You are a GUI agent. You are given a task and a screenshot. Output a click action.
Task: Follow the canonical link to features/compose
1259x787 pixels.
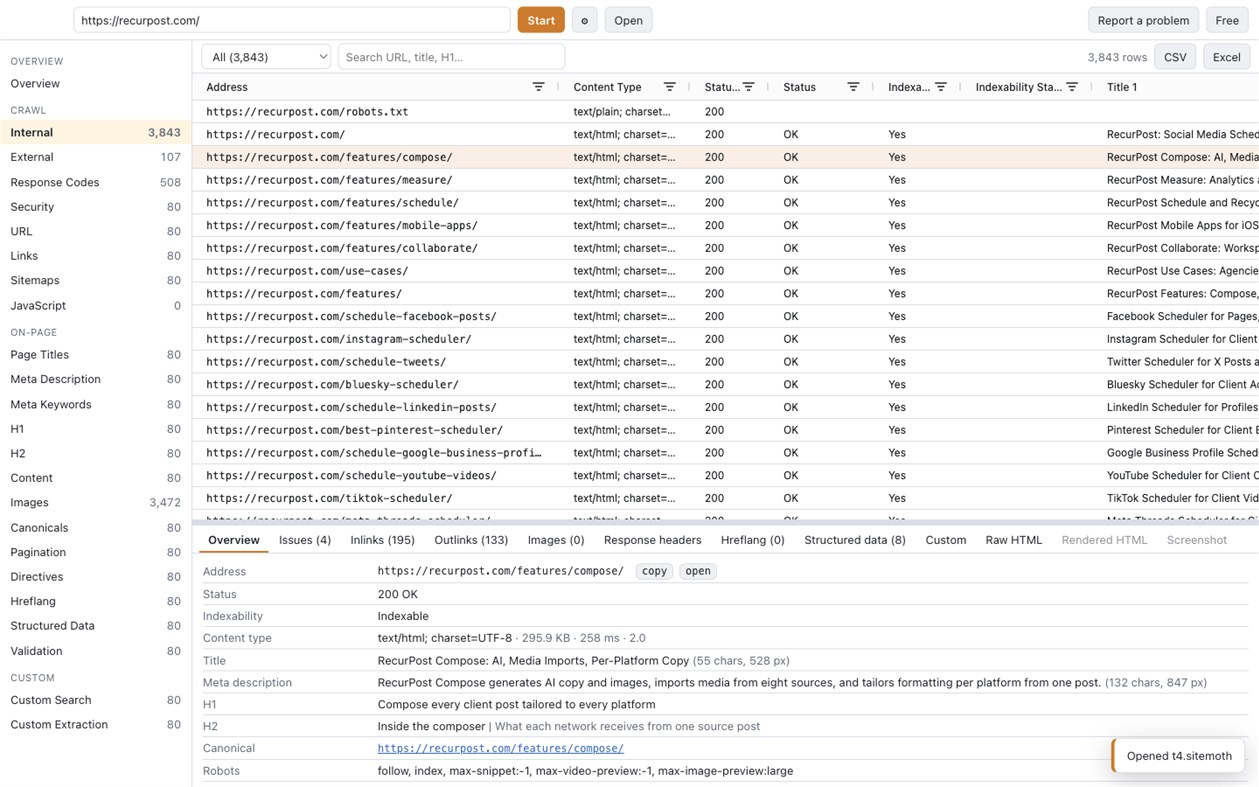(x=500, y=748)
